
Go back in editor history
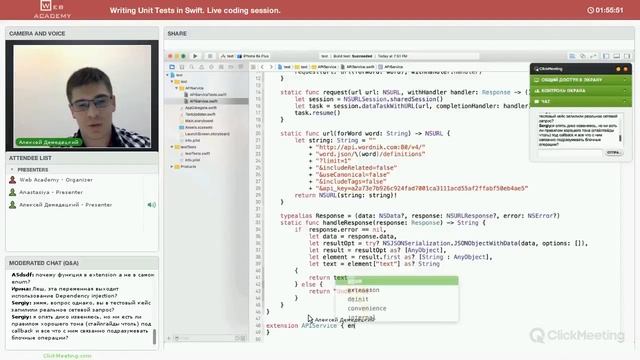pyautogui.click(x=262, y=67)
